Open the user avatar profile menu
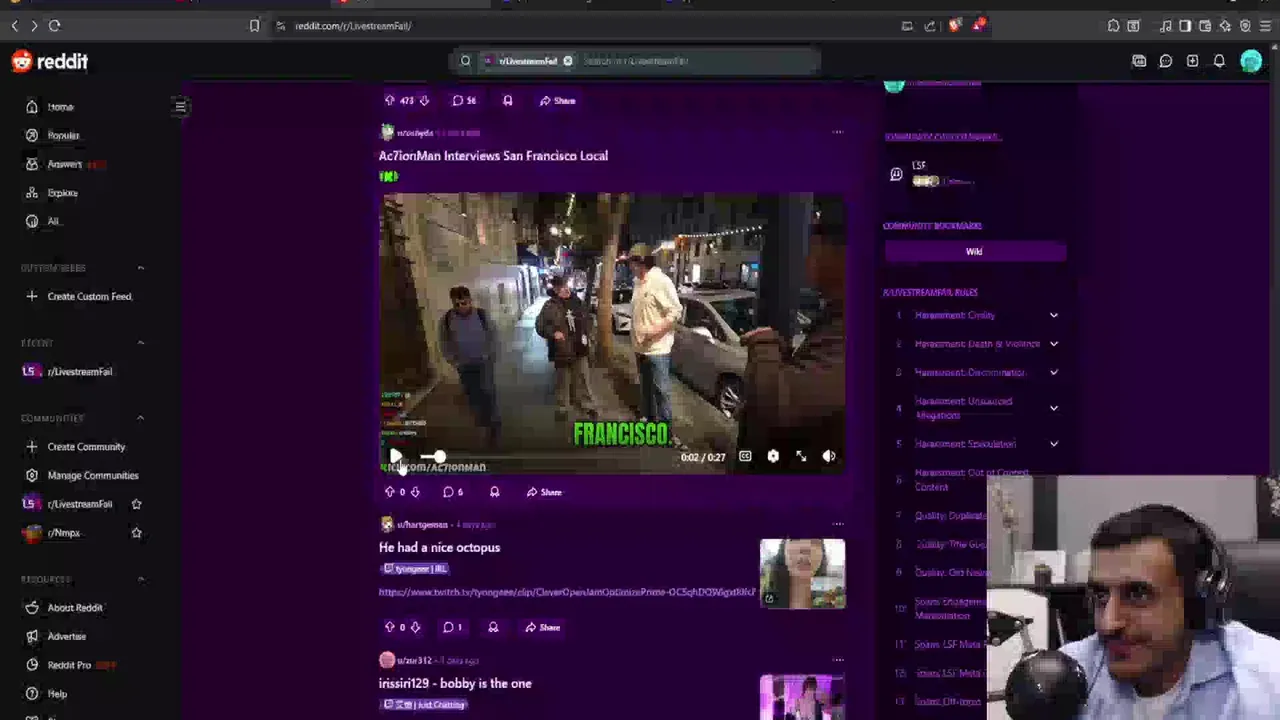 coord(1251,62)
